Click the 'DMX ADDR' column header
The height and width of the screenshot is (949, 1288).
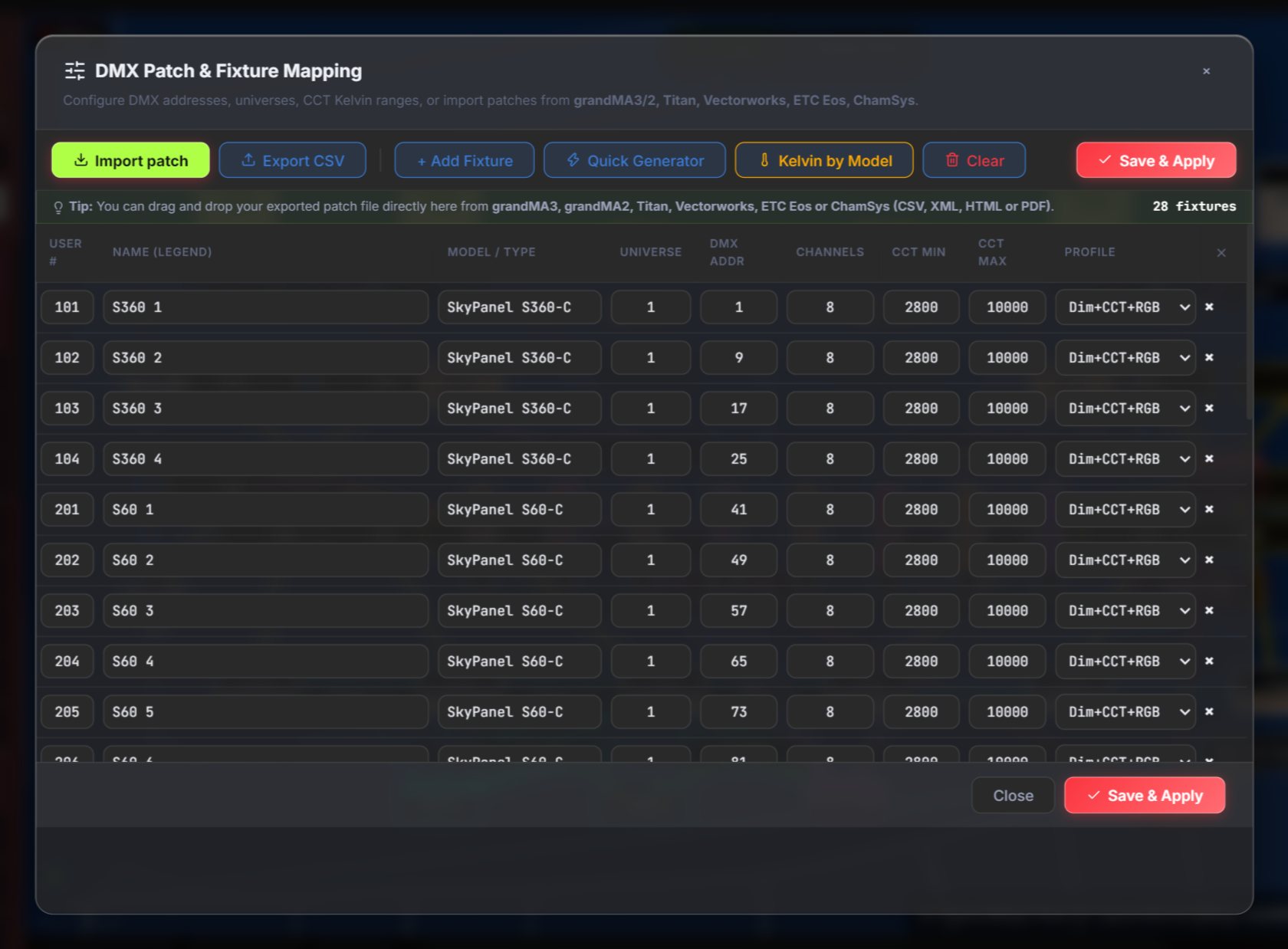pyautogui.click(x=727, y=252)
